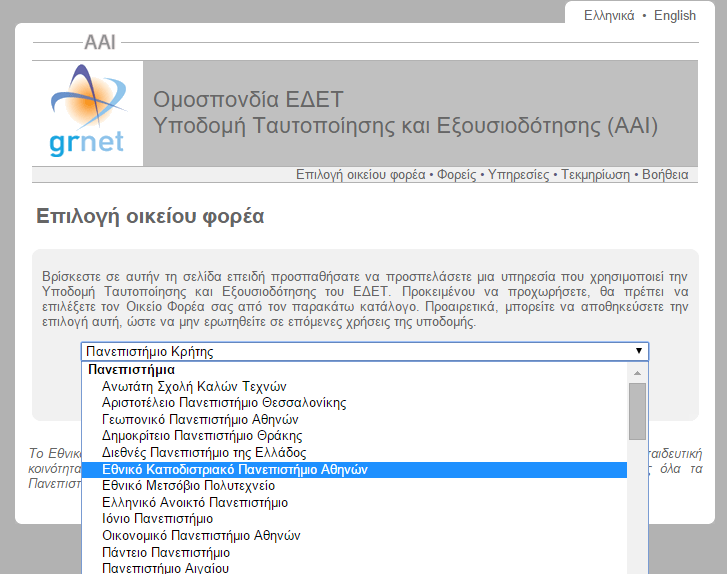This screenshot has height=574, width=727.
Task: Click the dropdown list scrollbar thumb
Action: 638,411
